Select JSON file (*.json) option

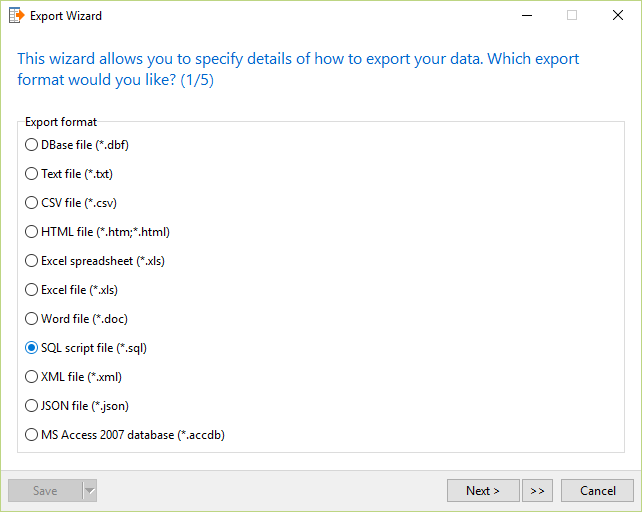pos(77,406)
